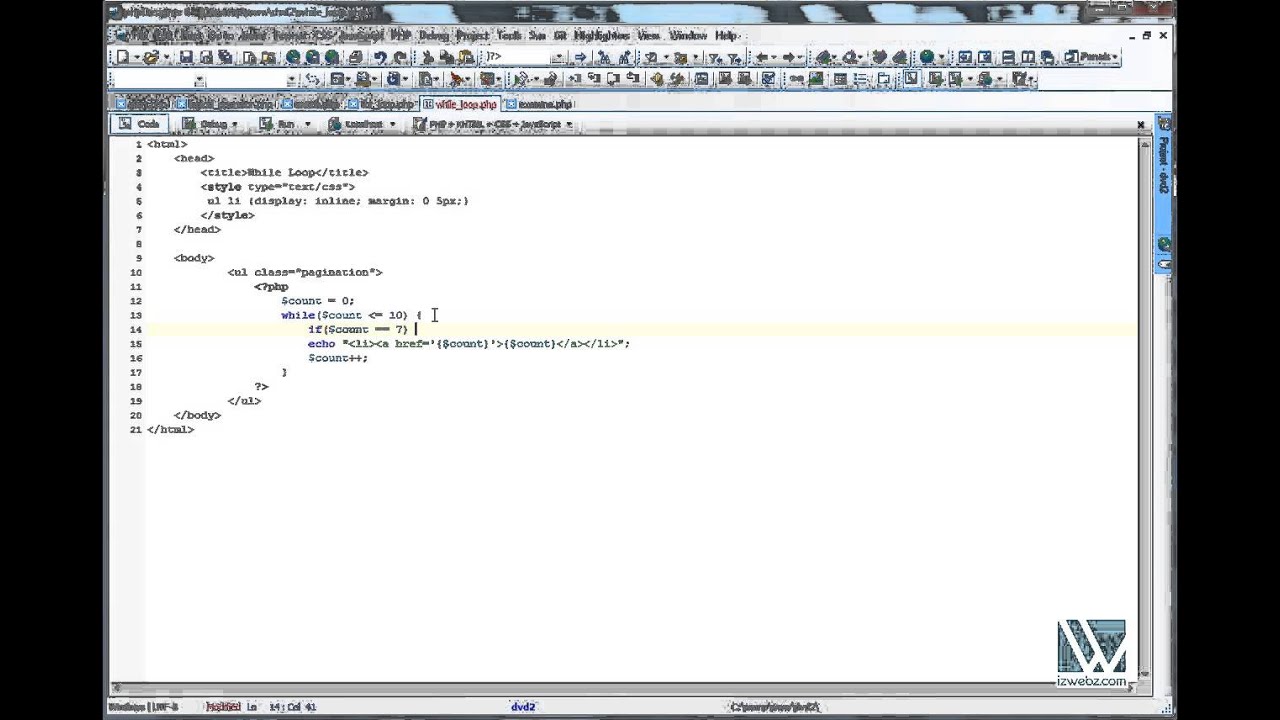
Task: Open the Panels dropdown
Action: 1092,57
